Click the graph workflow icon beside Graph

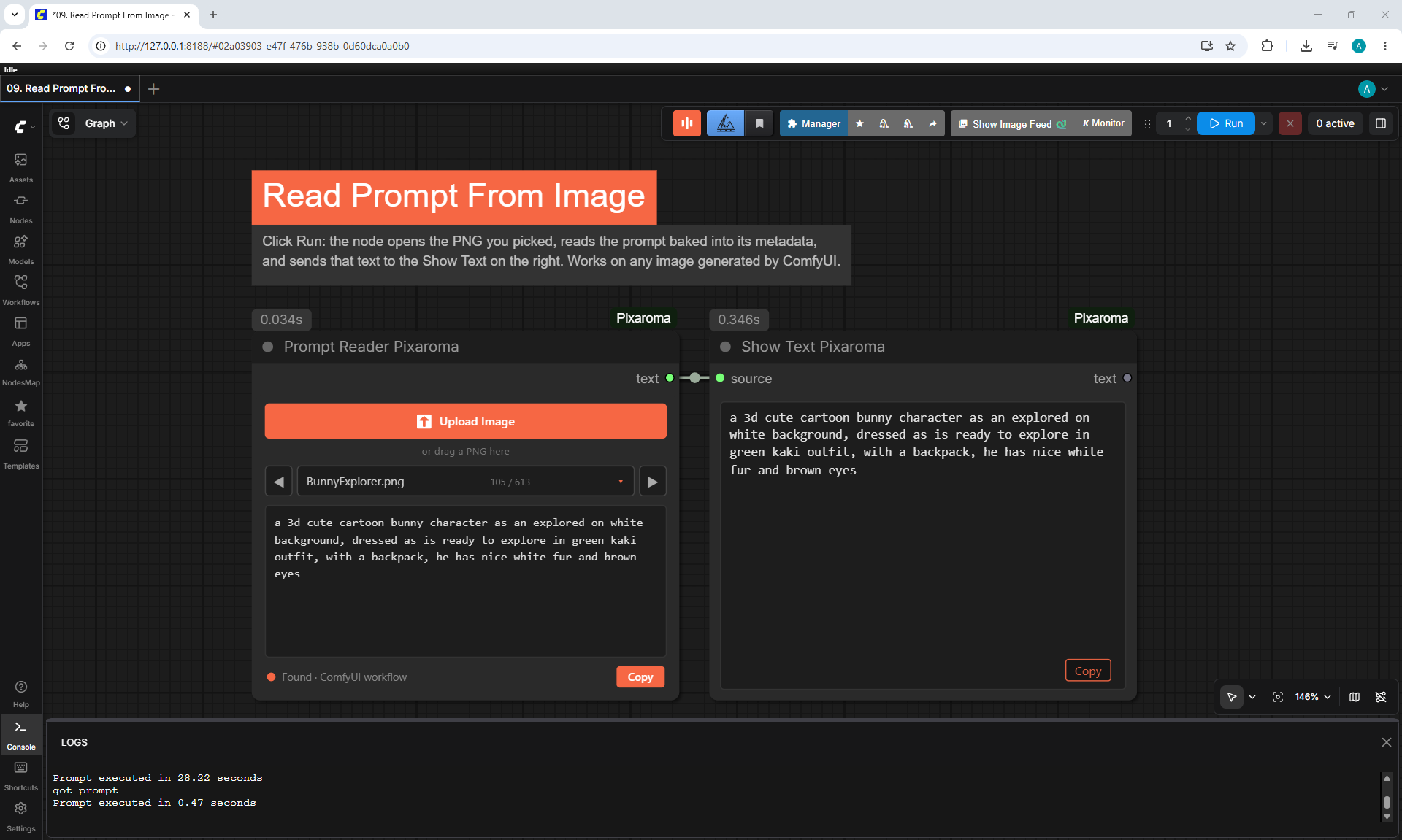click(64, 123)
